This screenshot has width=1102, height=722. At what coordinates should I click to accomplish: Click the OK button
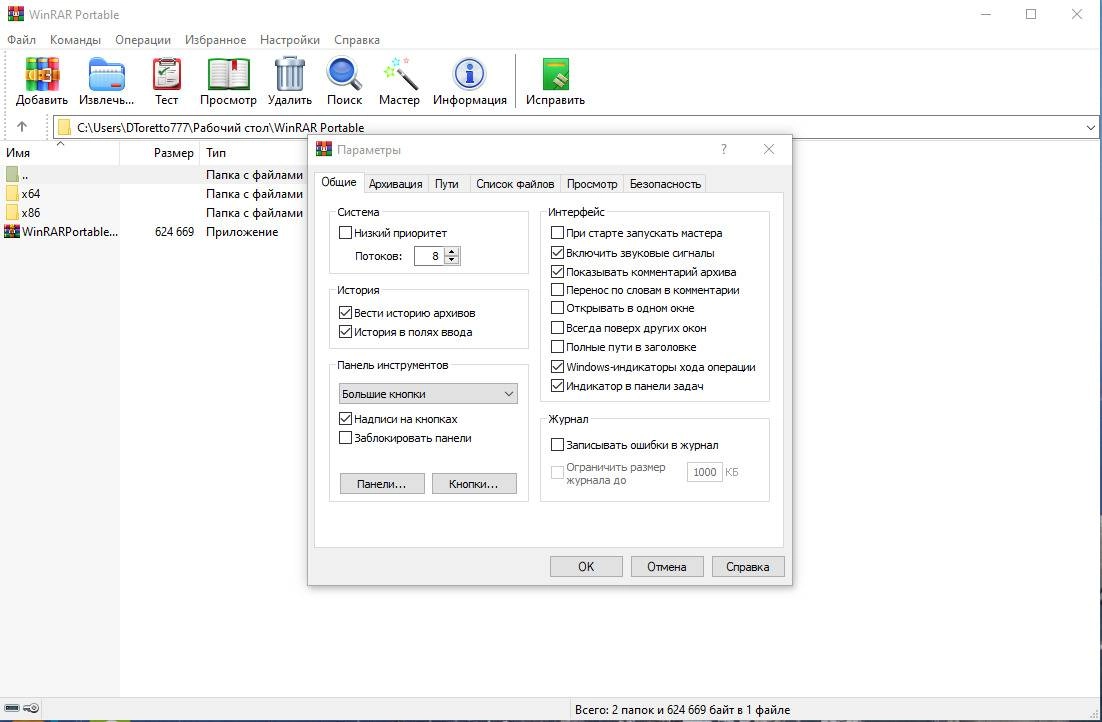click(586, 567)
